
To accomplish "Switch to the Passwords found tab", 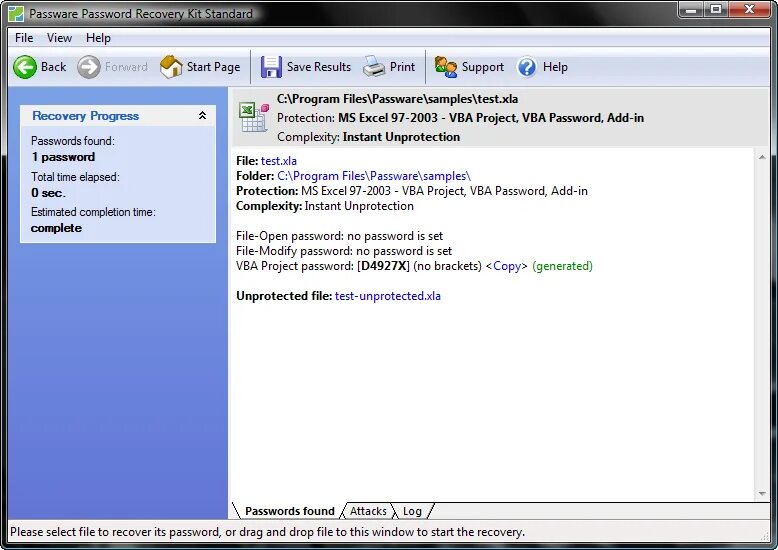I will click(x=290, y=511).
